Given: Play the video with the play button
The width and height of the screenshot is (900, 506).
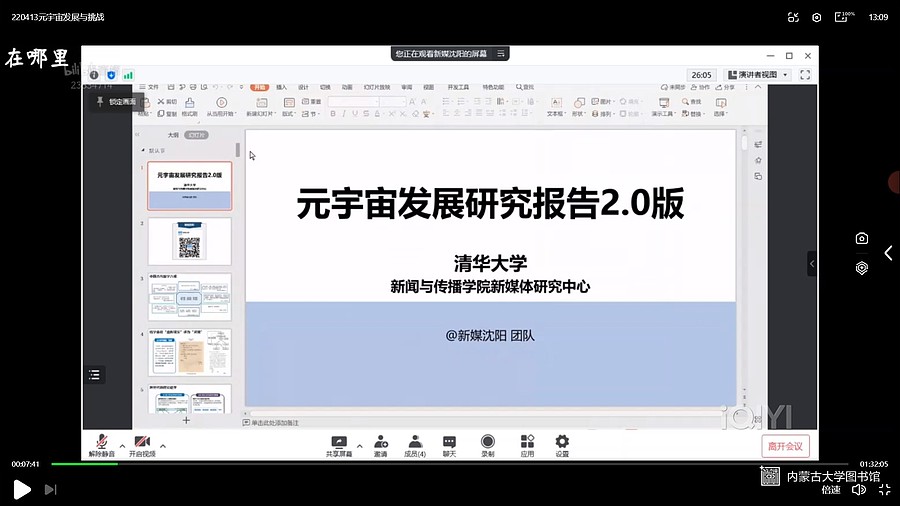Looking at the screenshot, I should click(22, 489).
